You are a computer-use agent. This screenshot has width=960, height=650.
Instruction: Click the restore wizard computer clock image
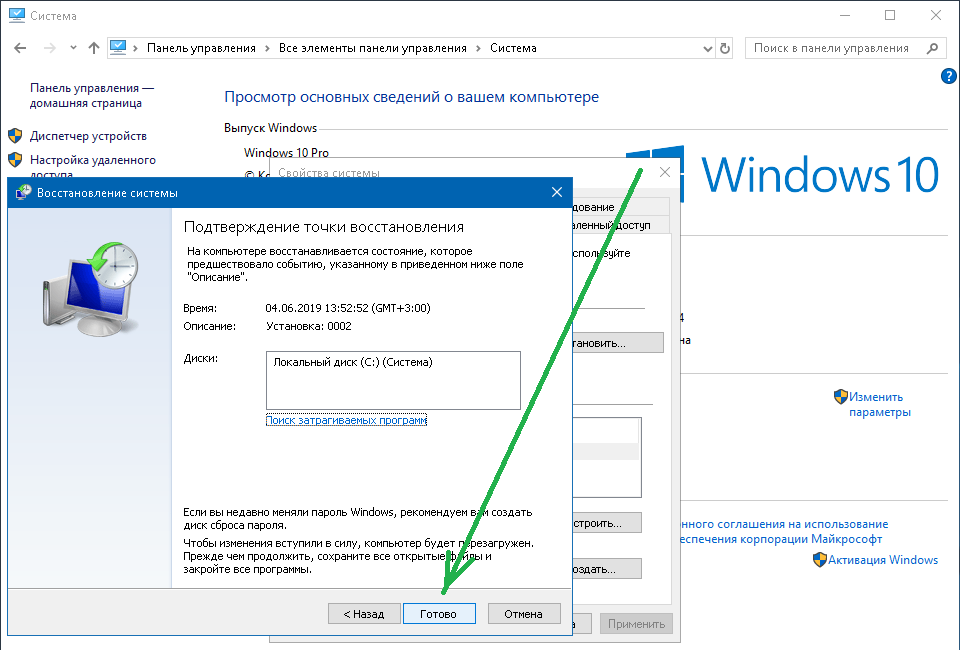(x=91, y=288)
